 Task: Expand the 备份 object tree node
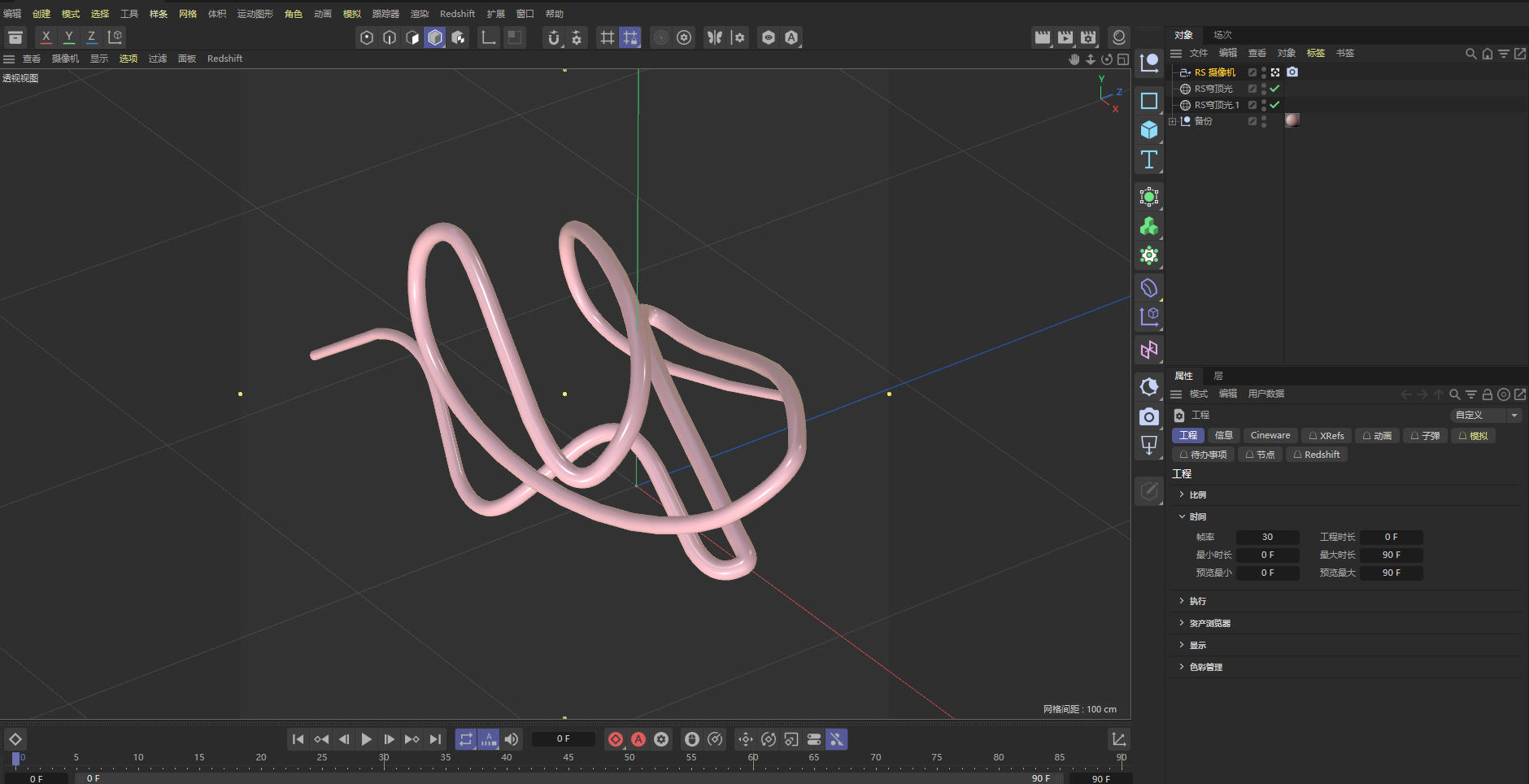[1173, 121]
